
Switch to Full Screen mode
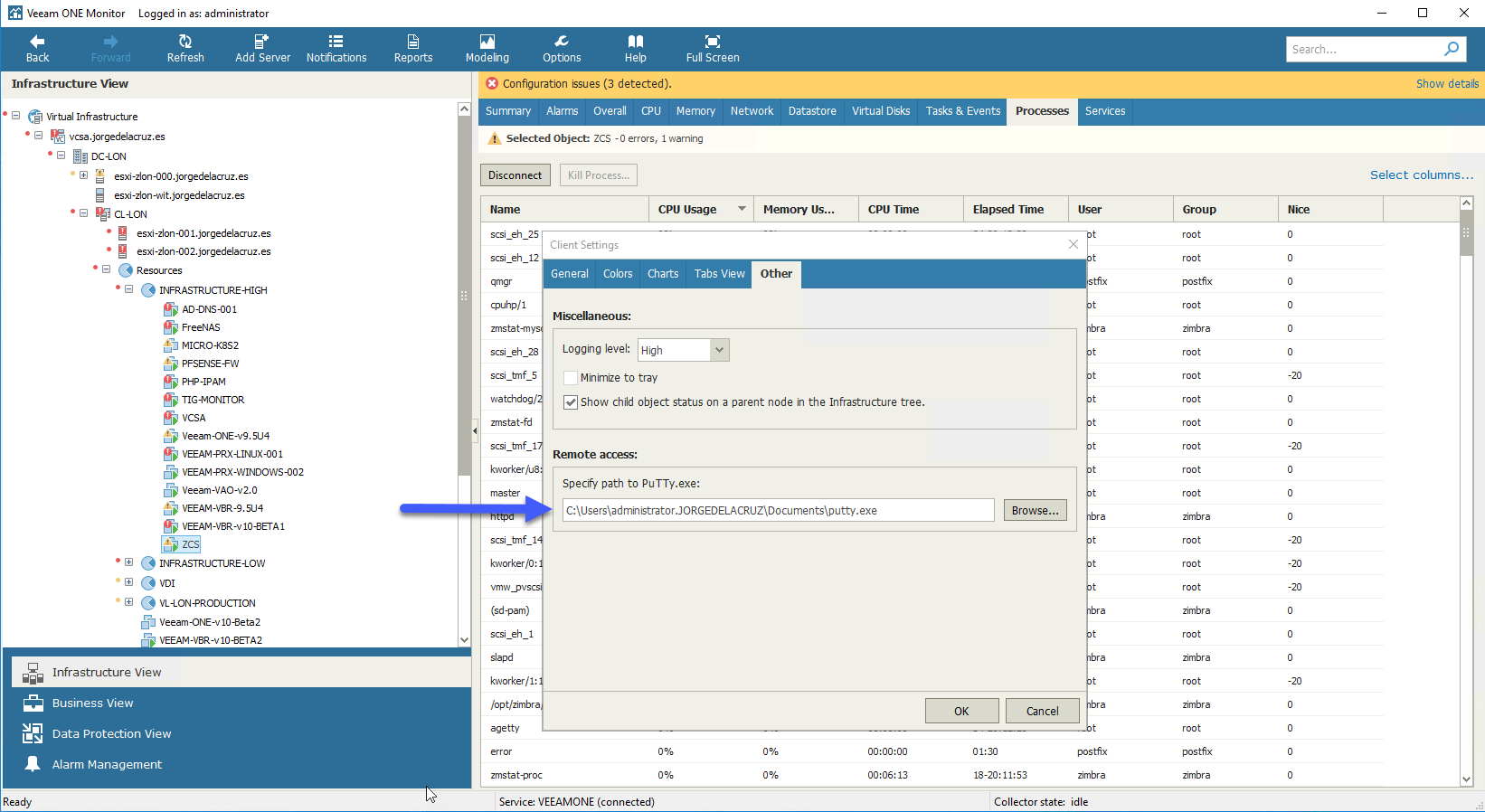coord(713,42)
